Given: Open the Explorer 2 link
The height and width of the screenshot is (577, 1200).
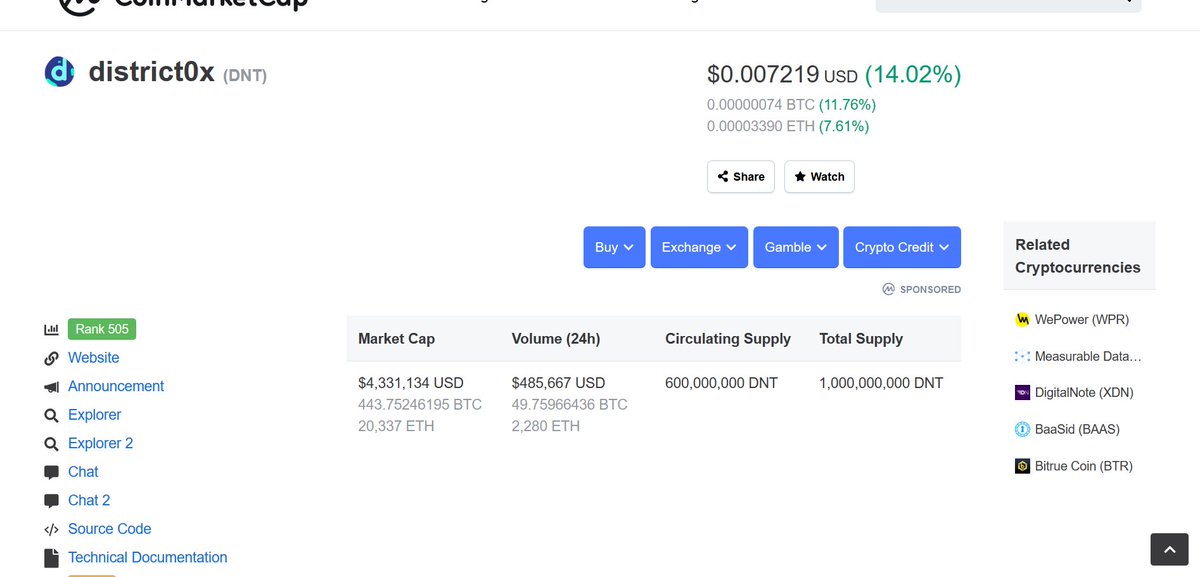Looking at the screenshot, I should (x=100, y=443).
